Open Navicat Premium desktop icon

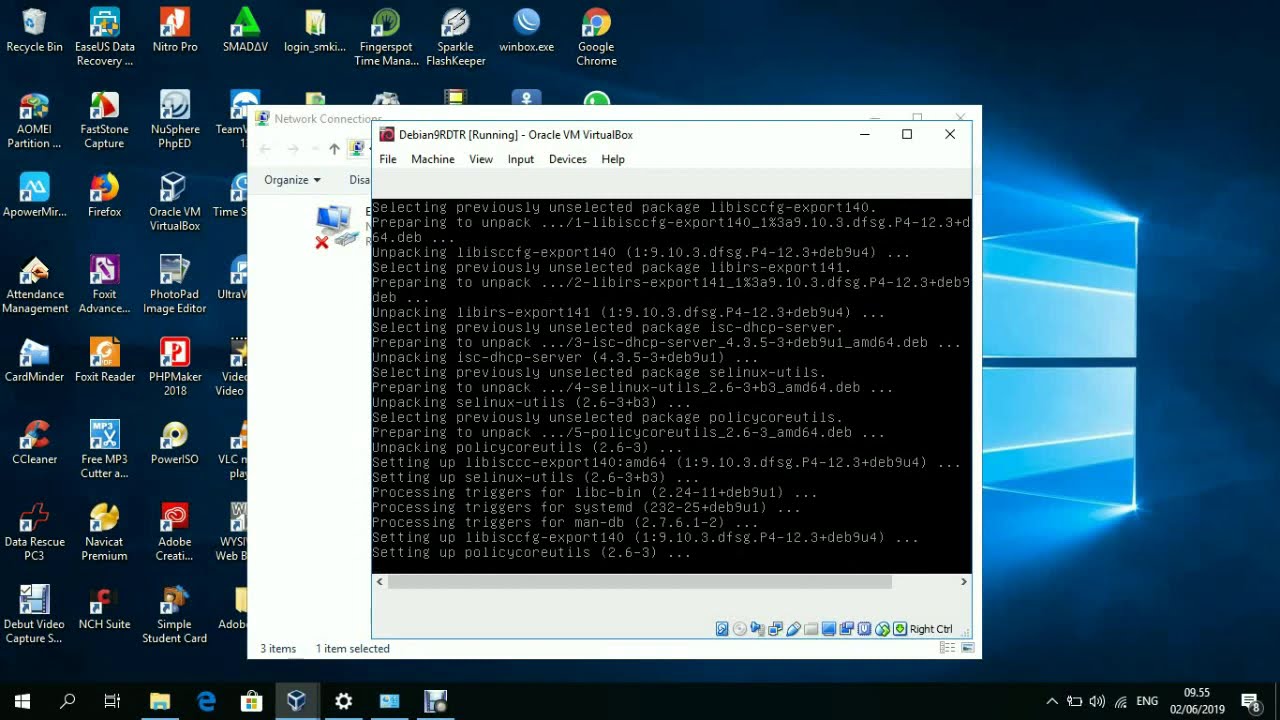click(x=104, y=532)
